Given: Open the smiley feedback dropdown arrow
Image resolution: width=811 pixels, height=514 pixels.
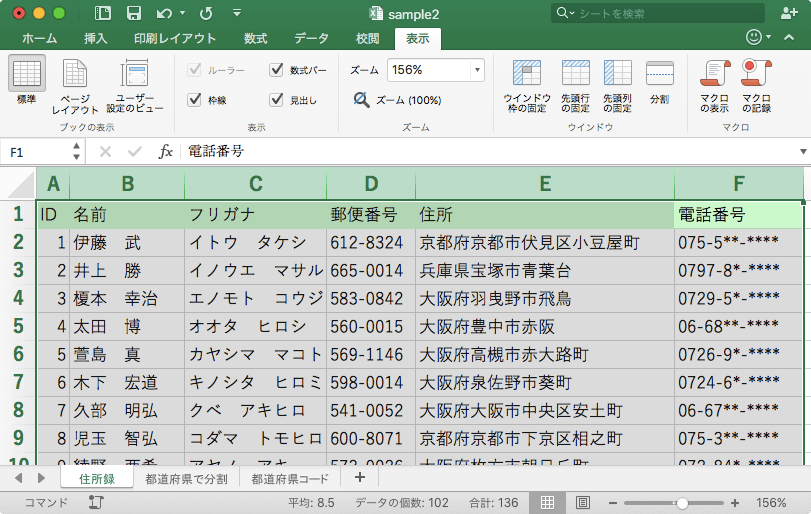Looking at the screenshot, I should coord(769,37).
